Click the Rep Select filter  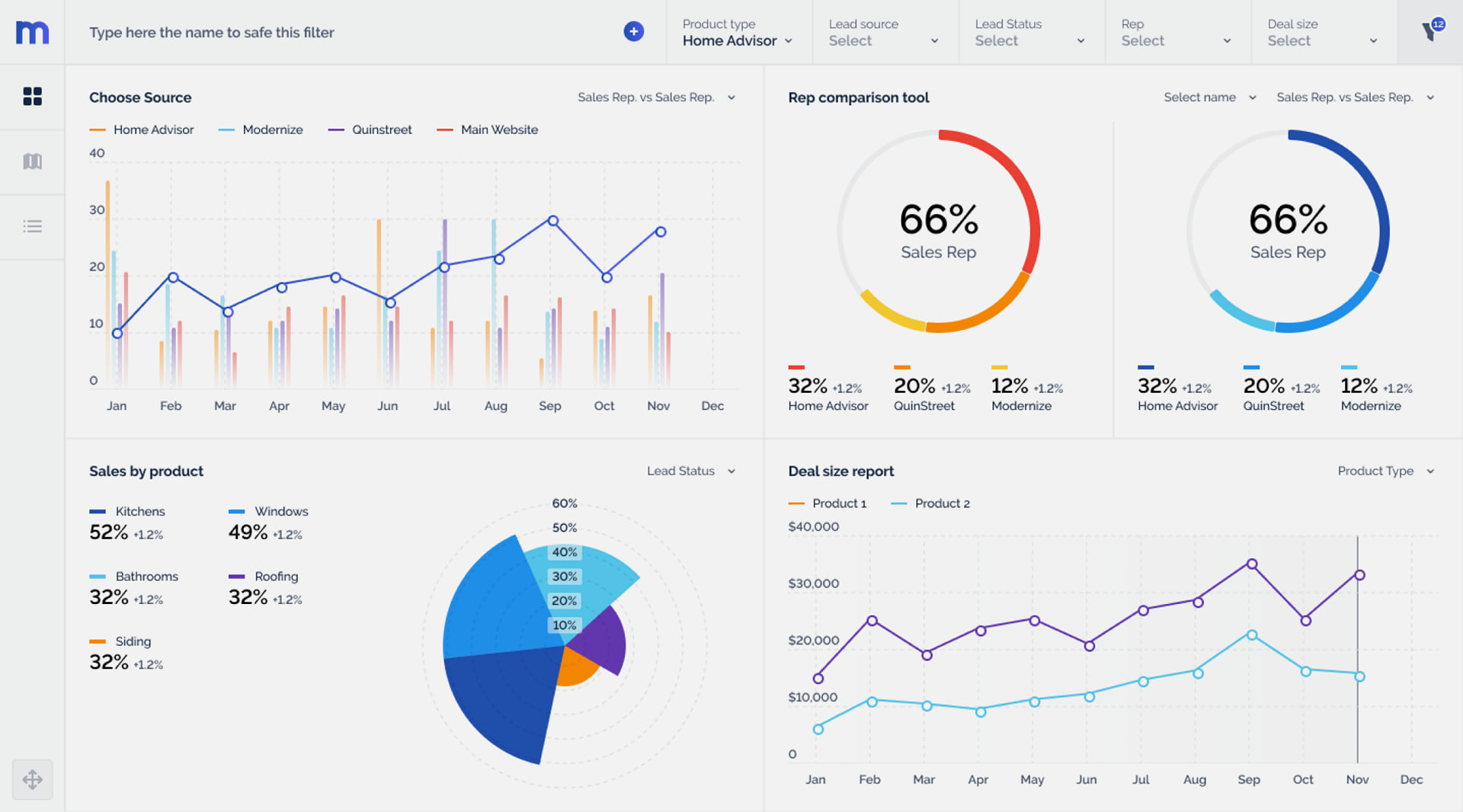(1176, 33)
